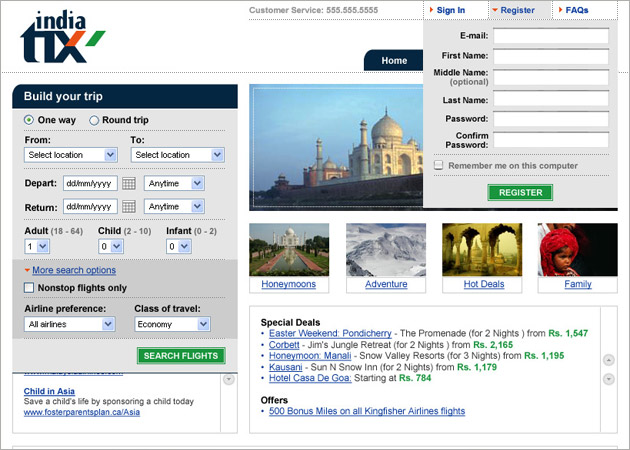Open the Adventure link
The width and height of the screenshot is (630, 450).
(386, 284)
